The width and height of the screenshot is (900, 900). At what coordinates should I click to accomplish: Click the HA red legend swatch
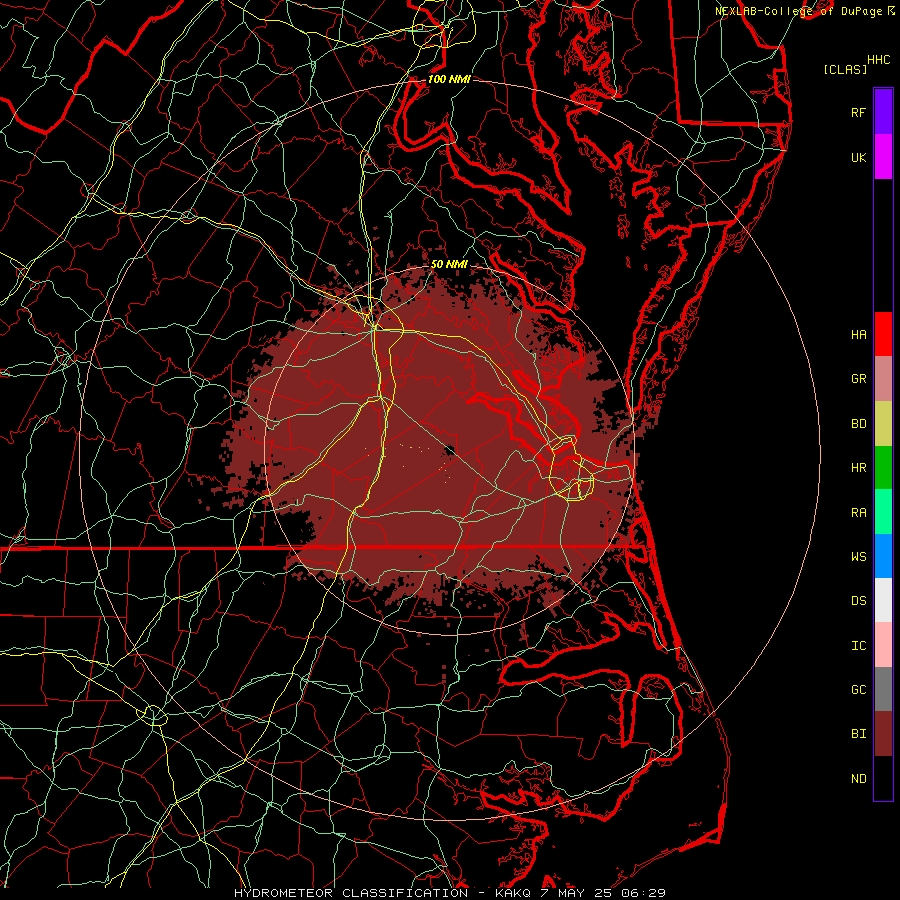pyautogui.click(x=883, y=334)
